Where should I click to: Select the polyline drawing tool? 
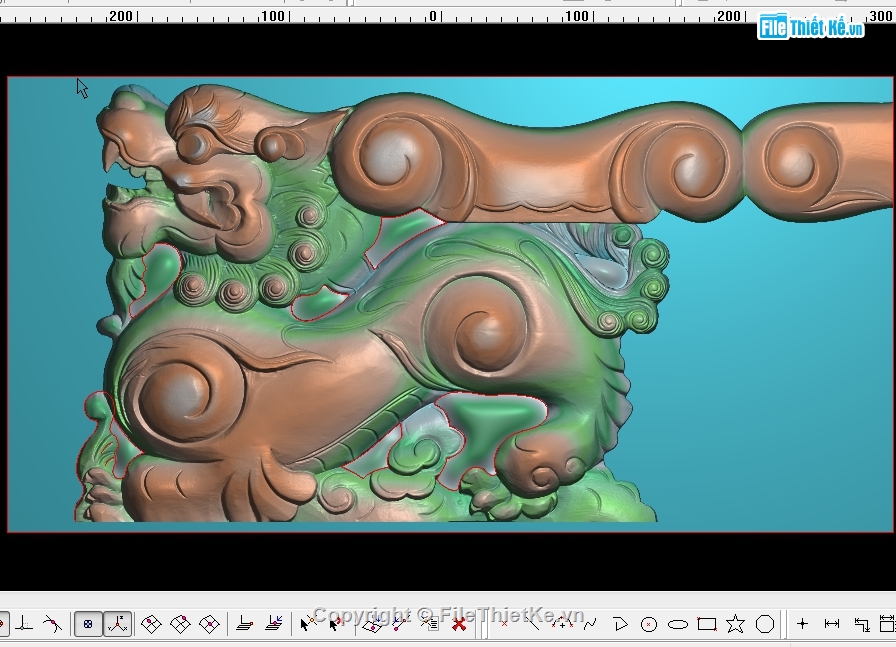pos(620,624)
